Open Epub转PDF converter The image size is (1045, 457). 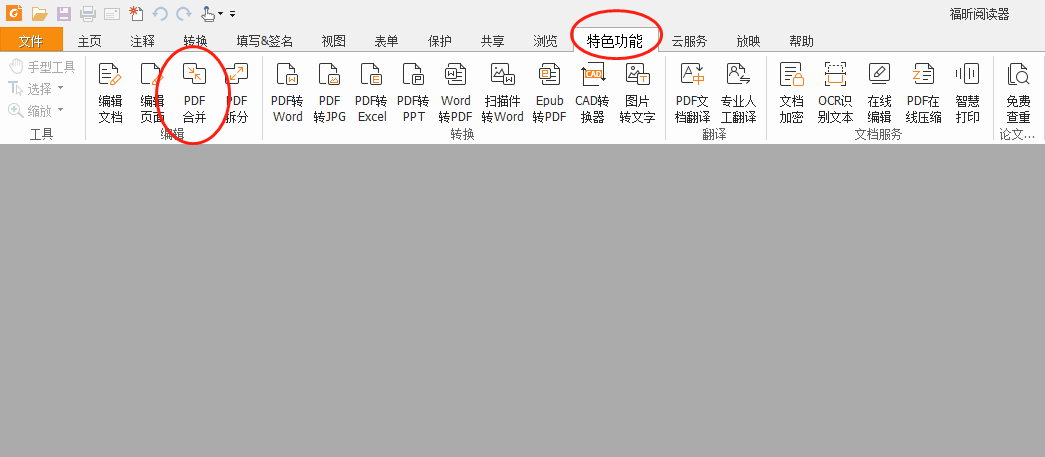click(x=550, y=93)
